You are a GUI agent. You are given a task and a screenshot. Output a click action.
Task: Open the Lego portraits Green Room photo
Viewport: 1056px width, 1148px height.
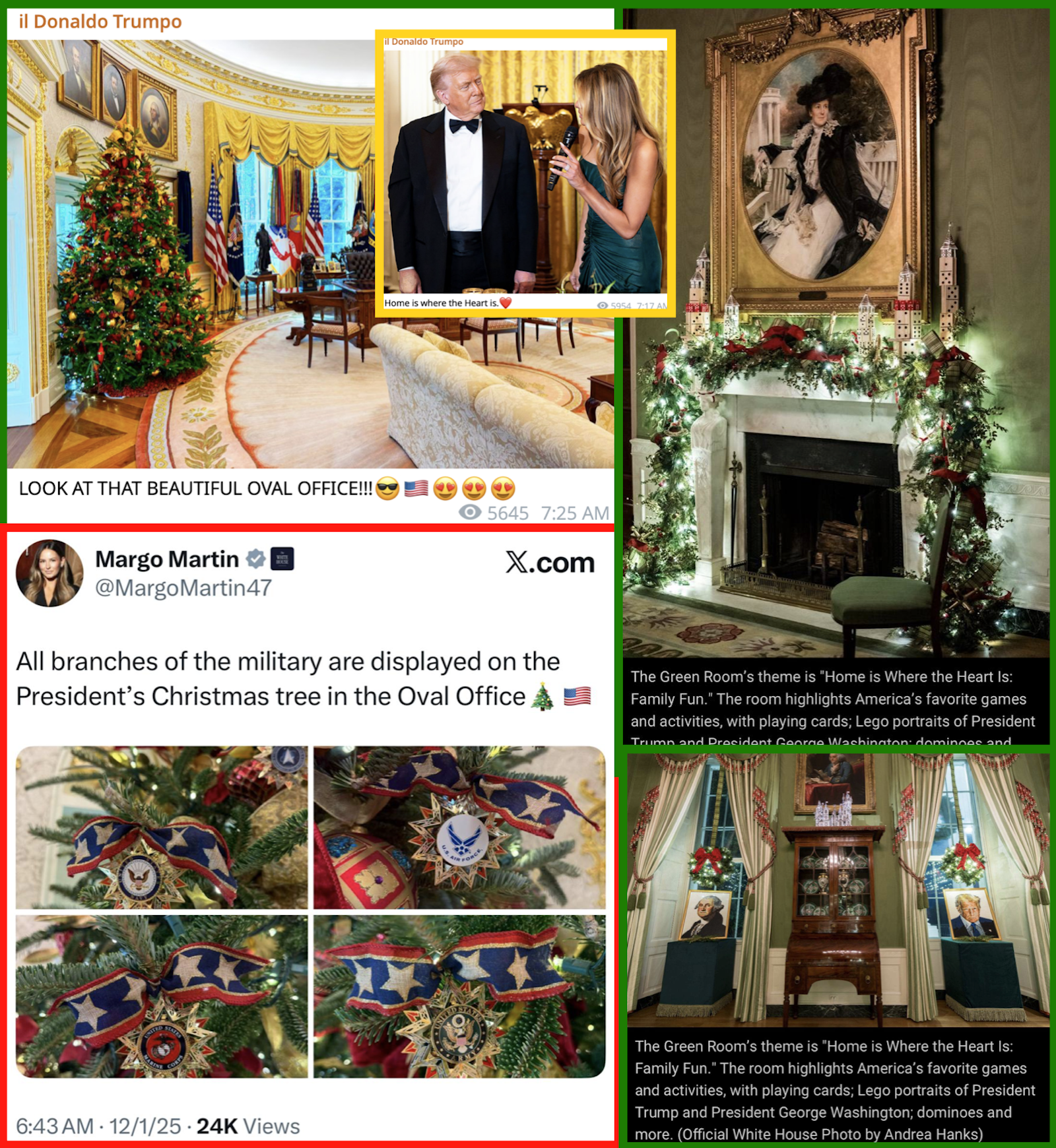pos(838,890)
